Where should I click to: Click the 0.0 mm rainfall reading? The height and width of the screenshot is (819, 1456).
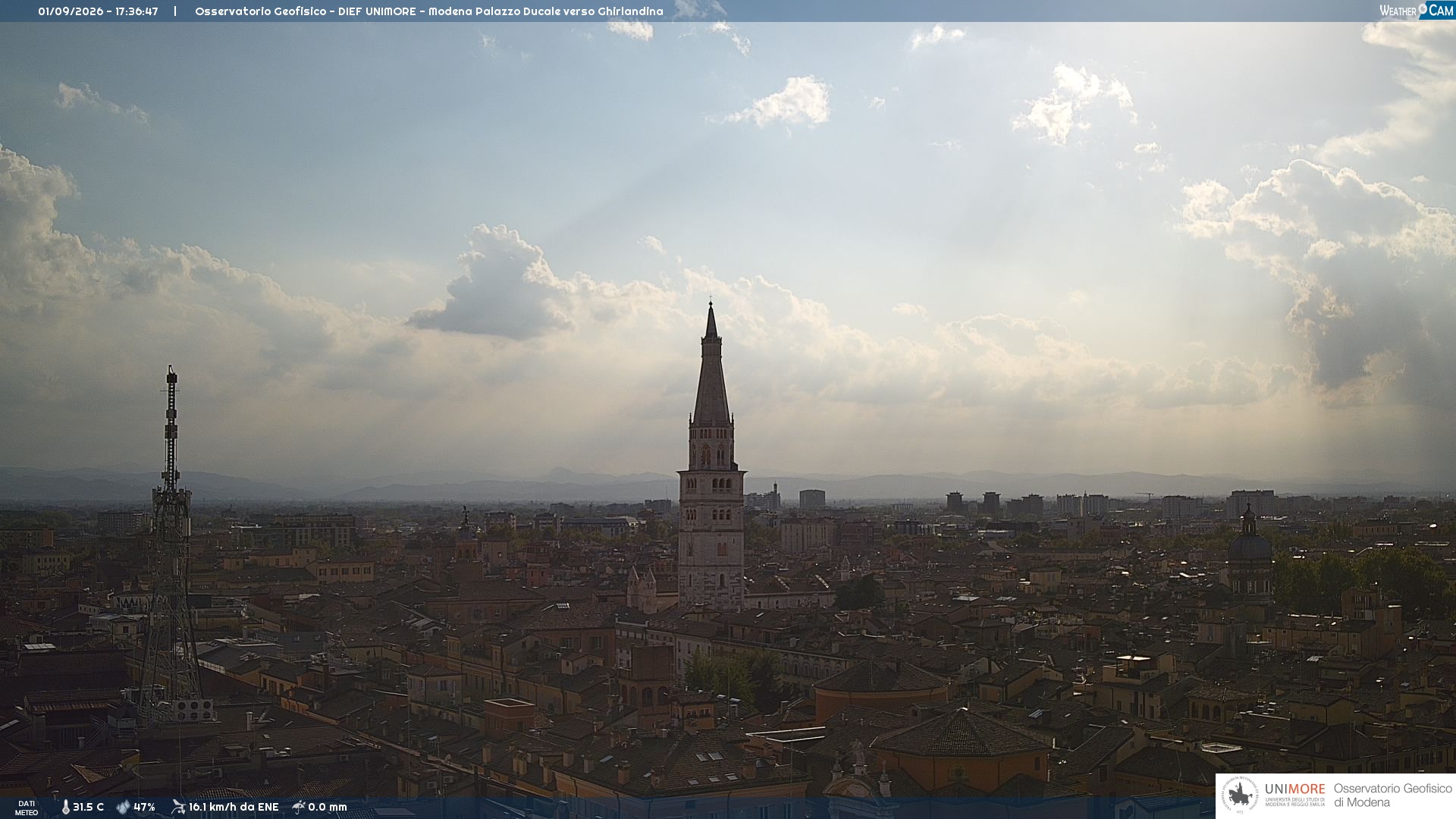(328, 807)
